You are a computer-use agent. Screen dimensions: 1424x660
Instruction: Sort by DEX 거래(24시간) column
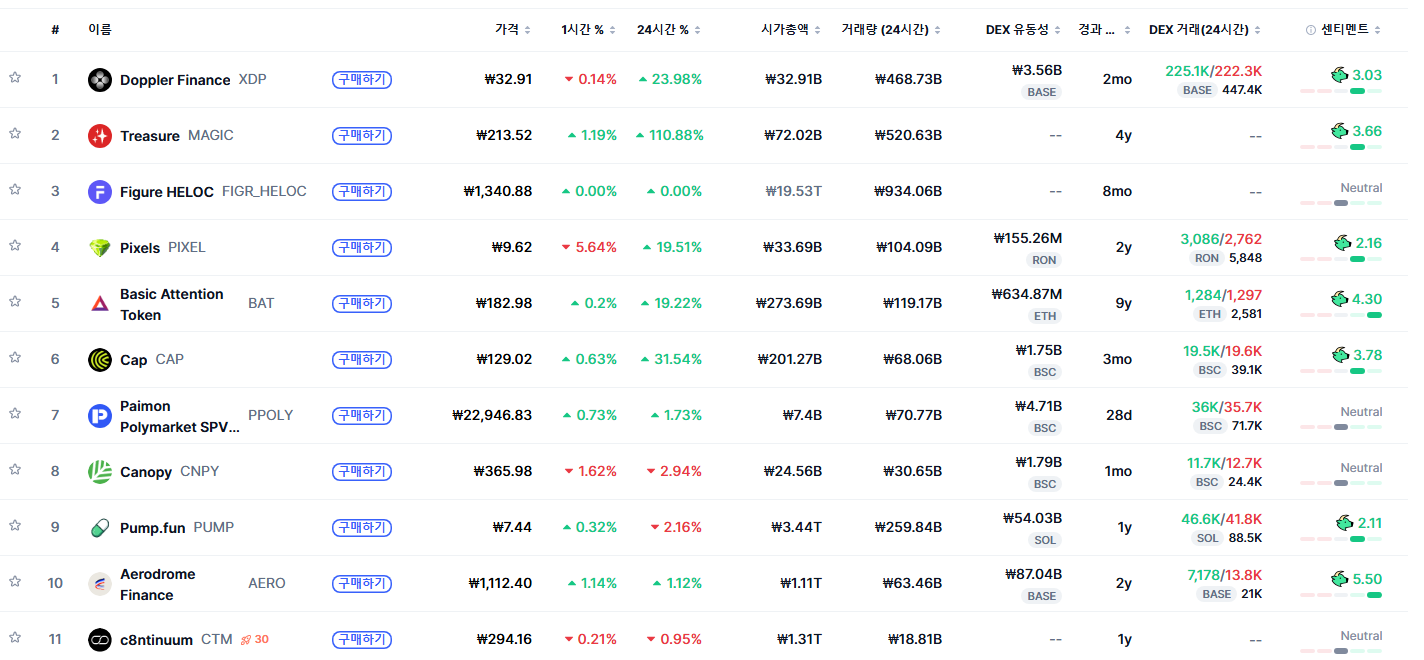pyautogui.click(x=1205, y=30)
